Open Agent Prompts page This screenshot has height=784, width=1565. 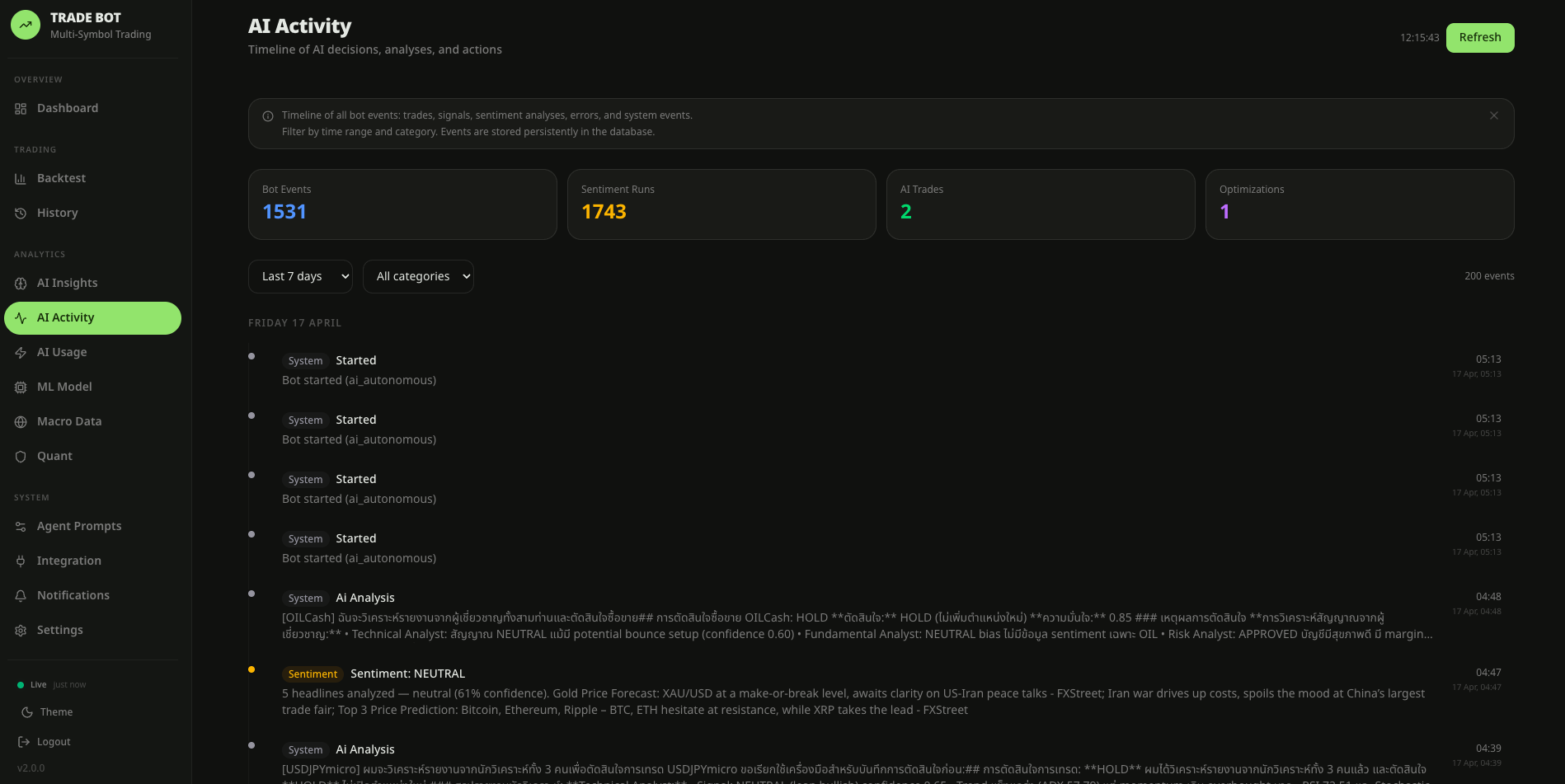[x=92, y=527]
